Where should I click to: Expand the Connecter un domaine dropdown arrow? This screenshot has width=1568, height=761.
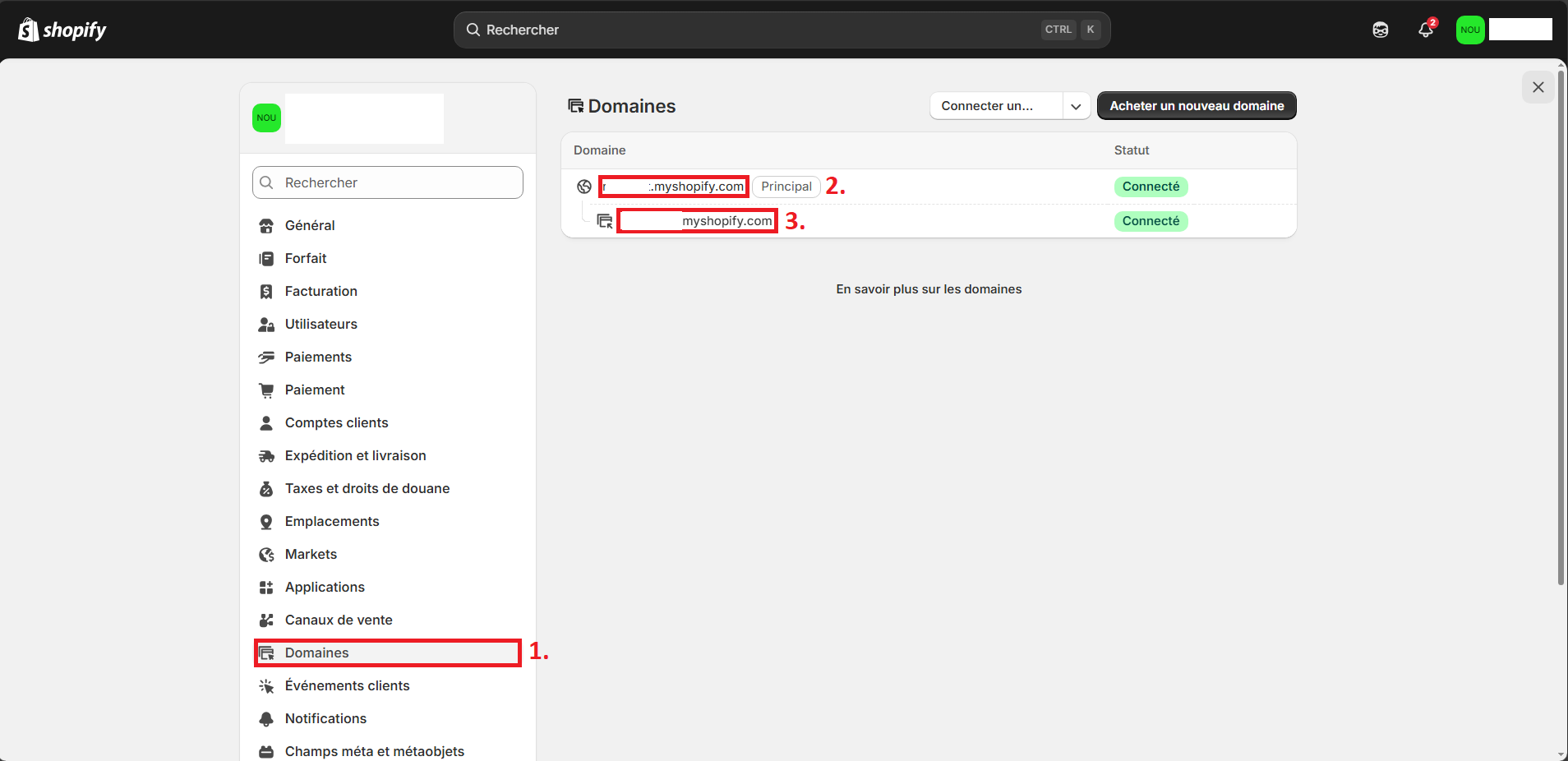point(1076,106)
